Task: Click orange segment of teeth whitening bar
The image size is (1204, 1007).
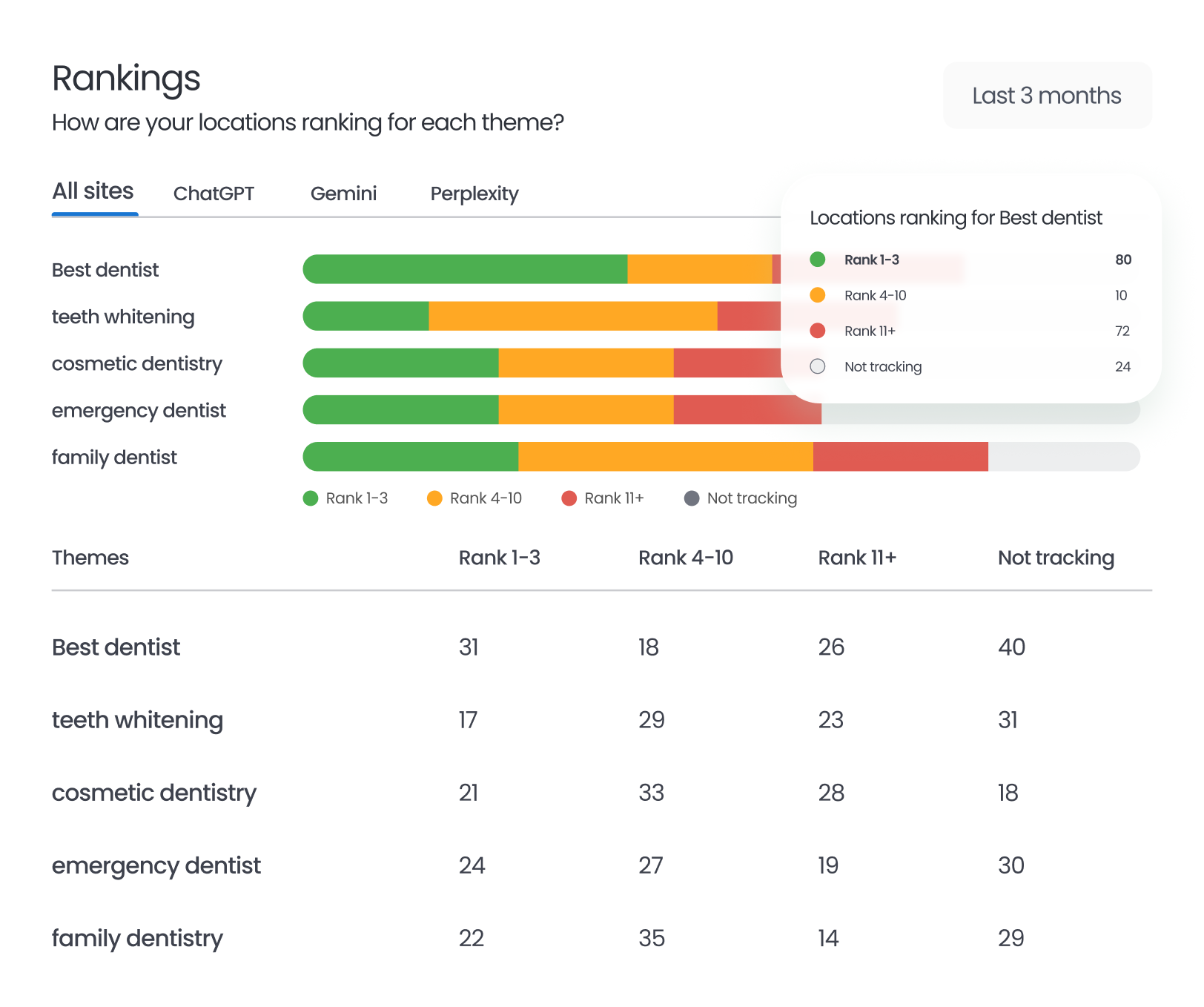Action: pos(572,316)
